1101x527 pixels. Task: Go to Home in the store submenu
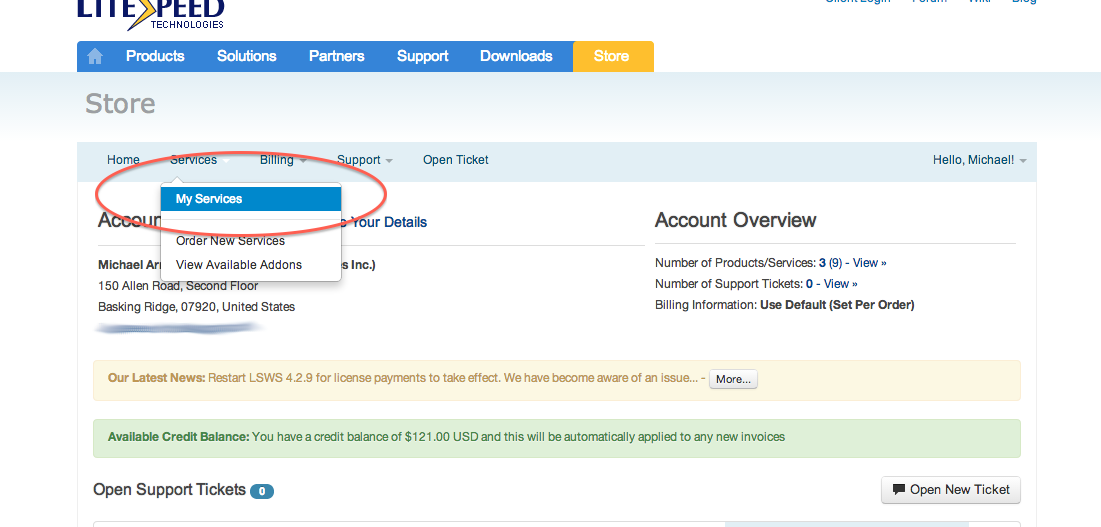[124, 160]
